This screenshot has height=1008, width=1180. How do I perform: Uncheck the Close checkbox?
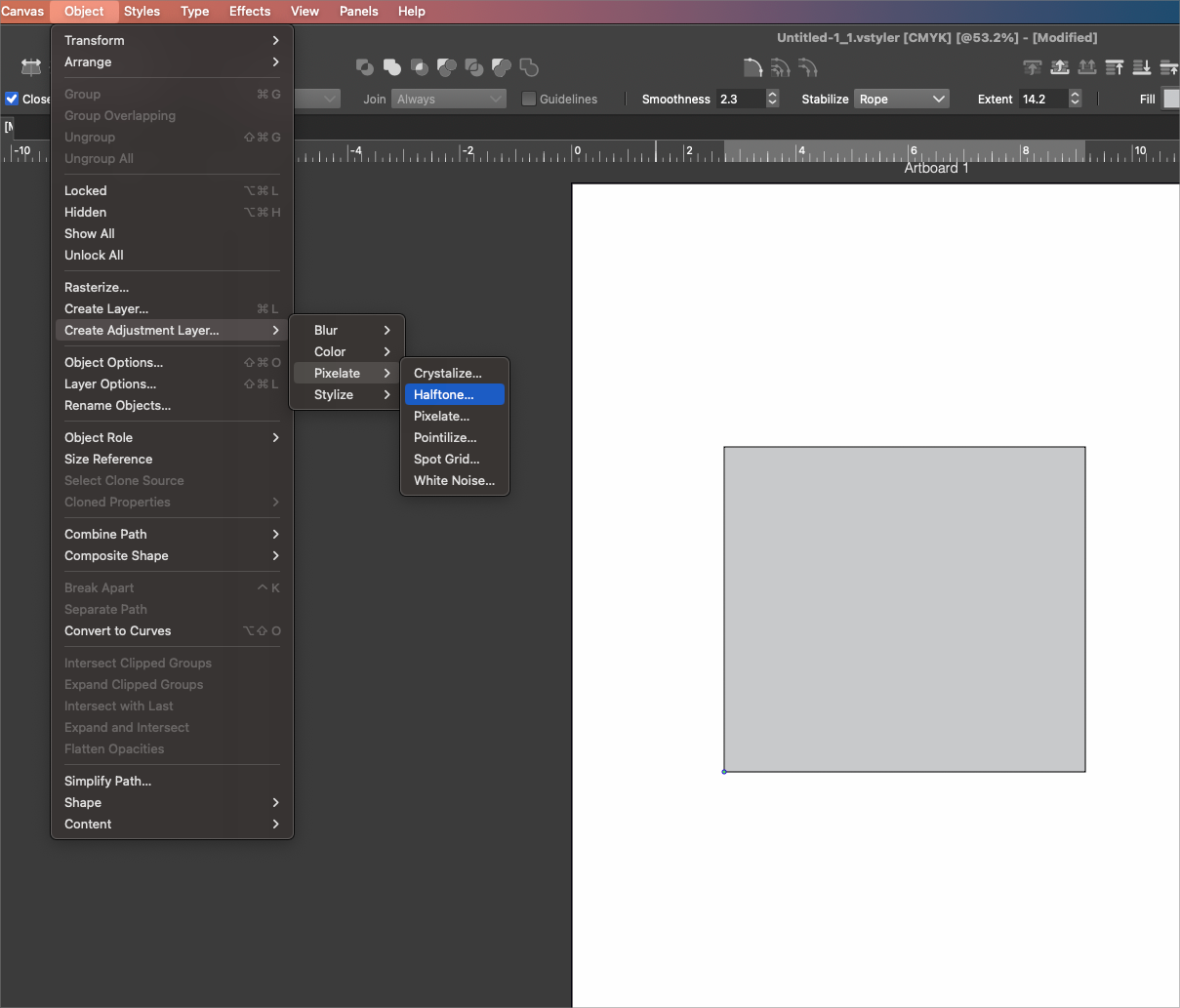click(x=13, y=99)
